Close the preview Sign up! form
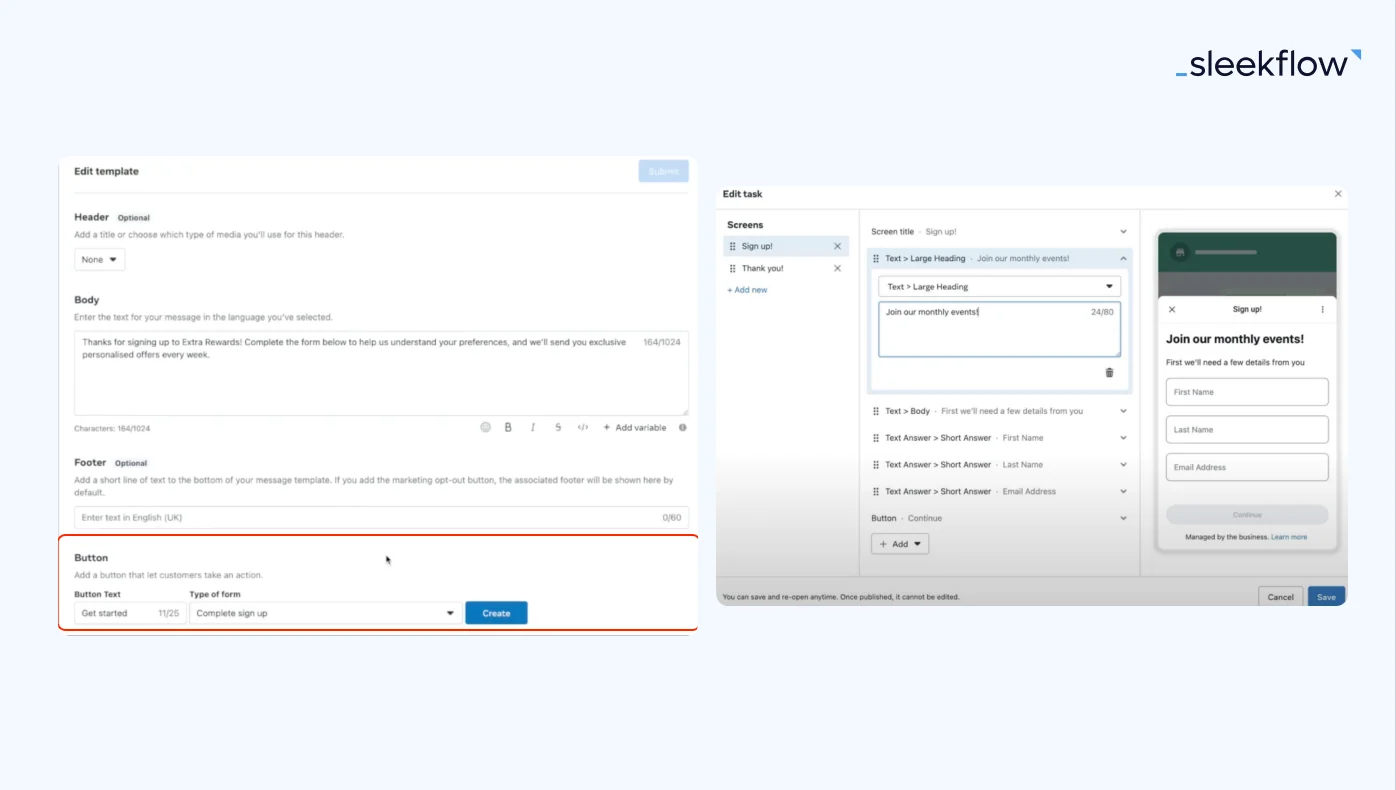 (1172, 310)
